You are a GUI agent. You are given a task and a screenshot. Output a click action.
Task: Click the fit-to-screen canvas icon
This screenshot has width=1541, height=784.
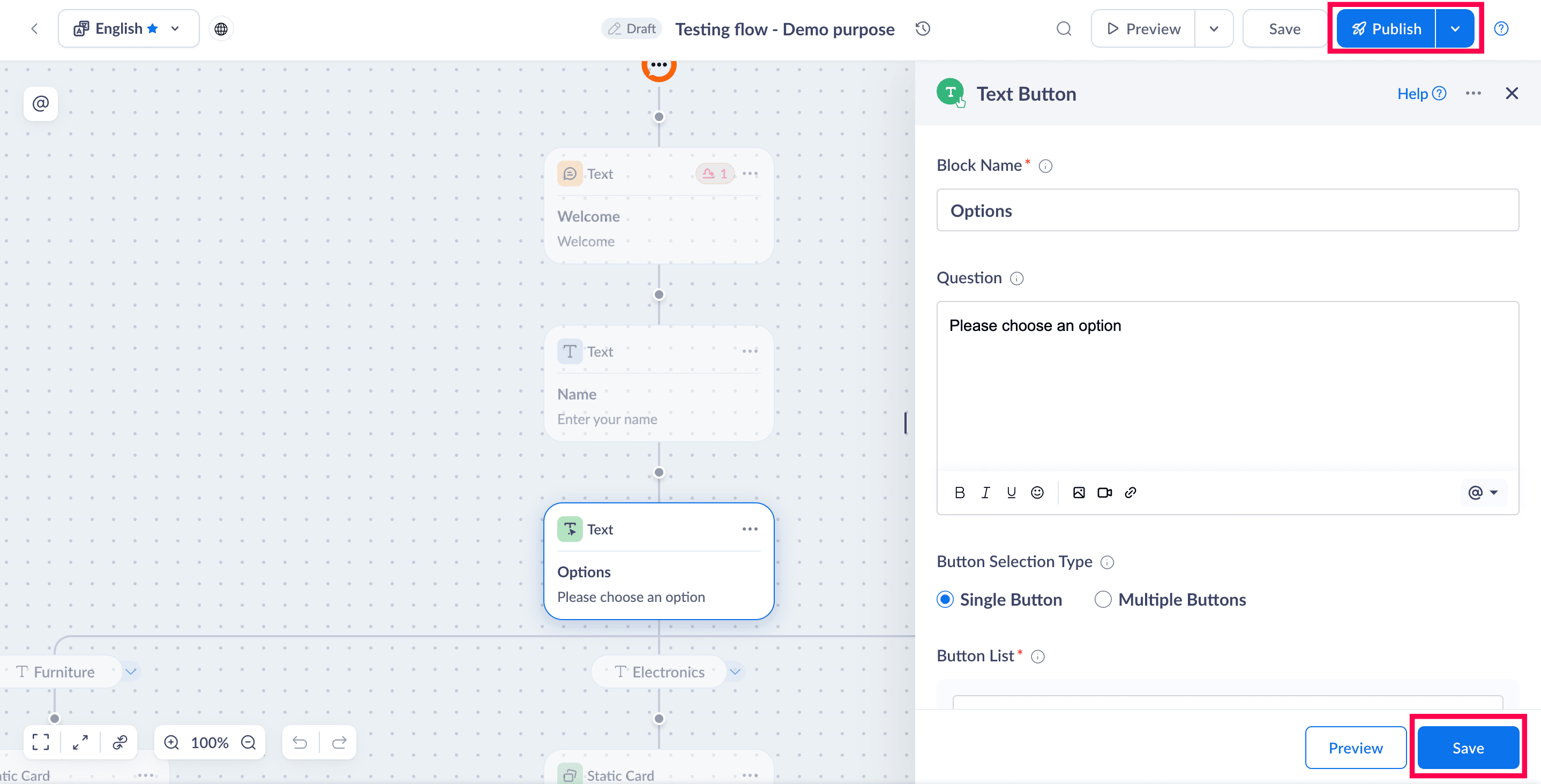pyautogui.click(x=41, y=742)
